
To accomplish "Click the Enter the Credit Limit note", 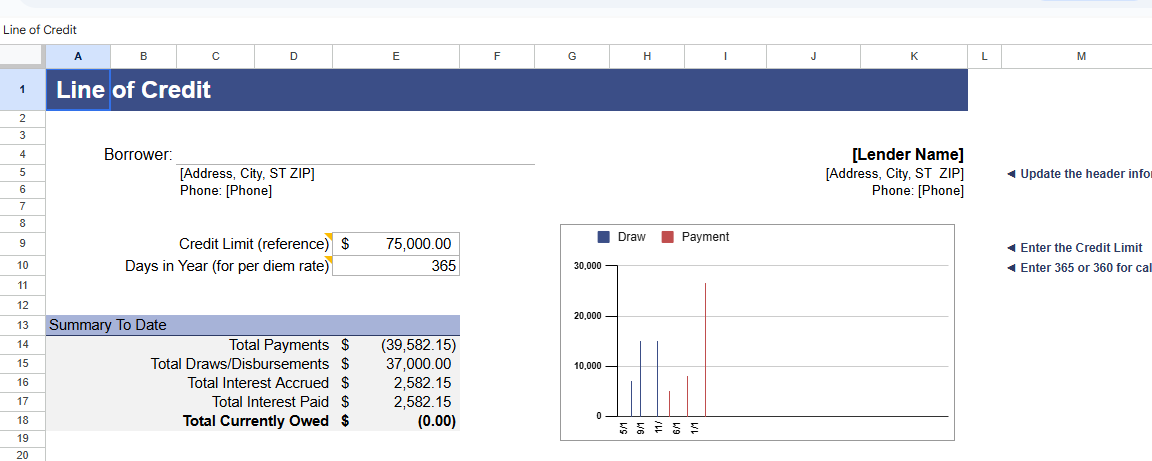I will pos(1075,248).
